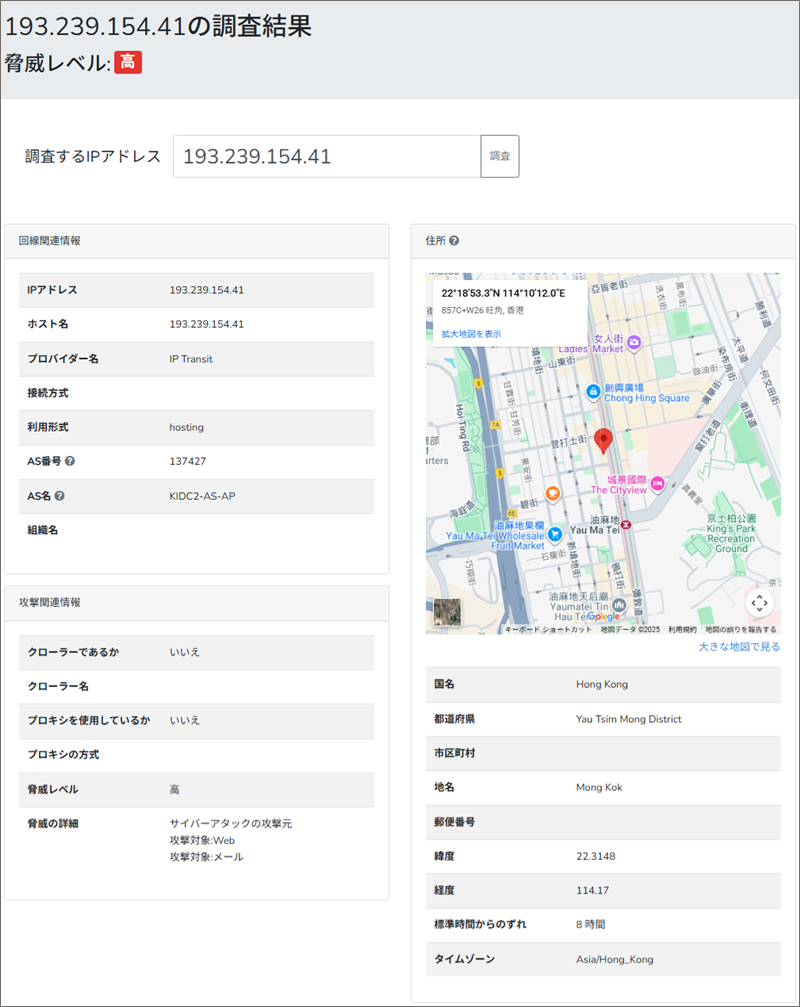Image resolution: width=800 pixels, height=1007 pixels.
Task: Open the map camera controls button
Action: coord(759,603)
